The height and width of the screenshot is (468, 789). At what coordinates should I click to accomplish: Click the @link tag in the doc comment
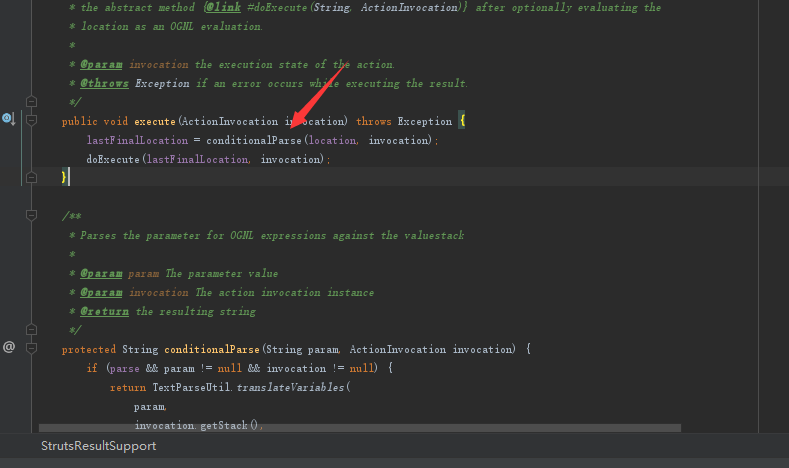tap(223, 8)
